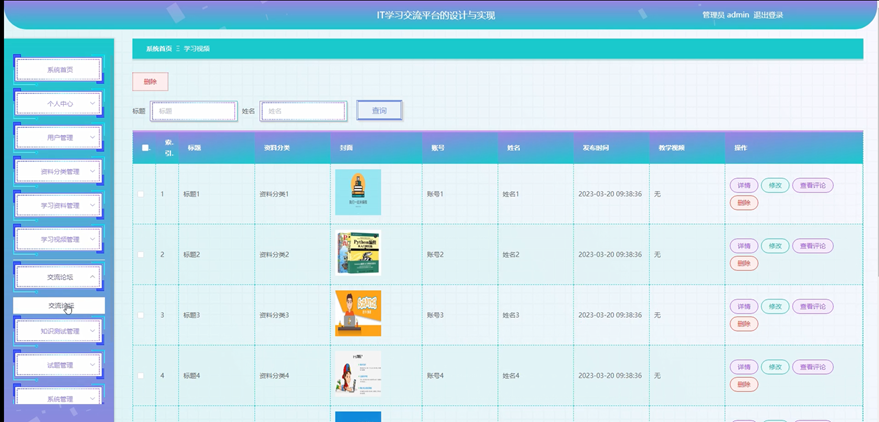
Task: Click 查看评论 for row 标题3
Action: [813, 306]
